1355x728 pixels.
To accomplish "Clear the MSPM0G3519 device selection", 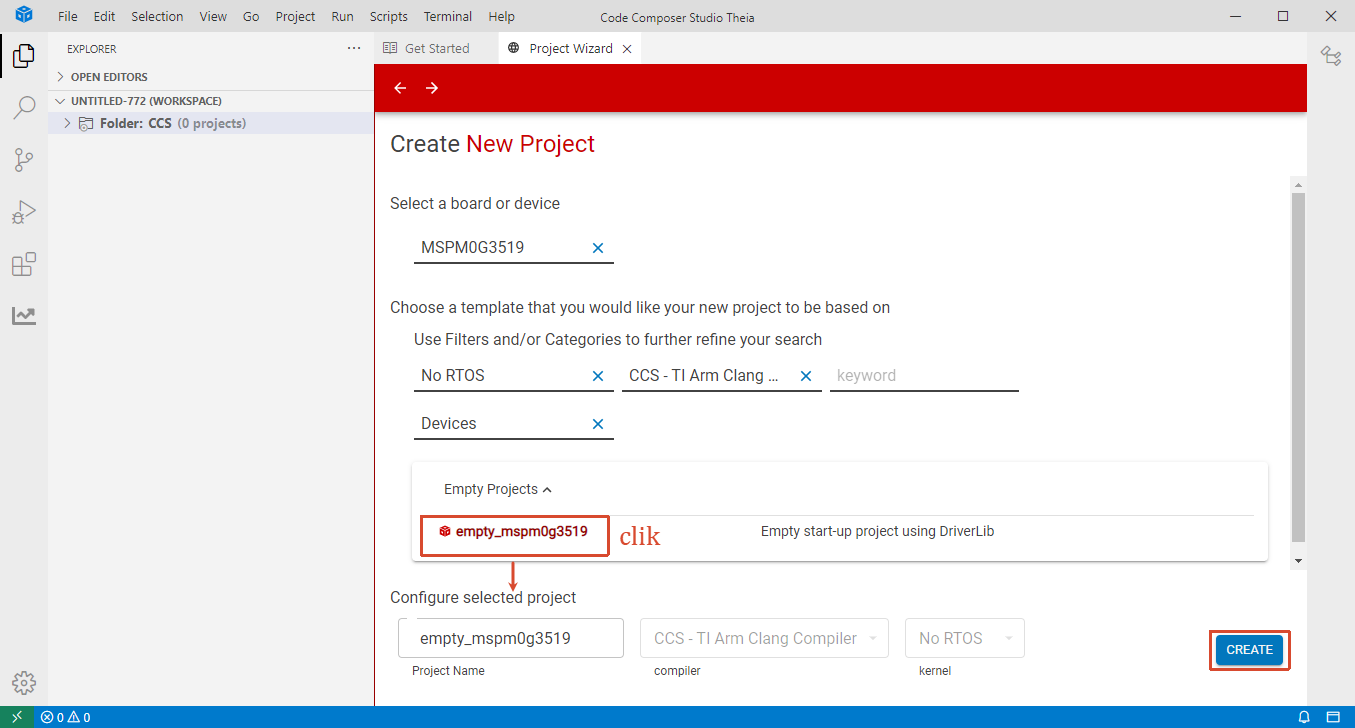I will tap(598, 248).
